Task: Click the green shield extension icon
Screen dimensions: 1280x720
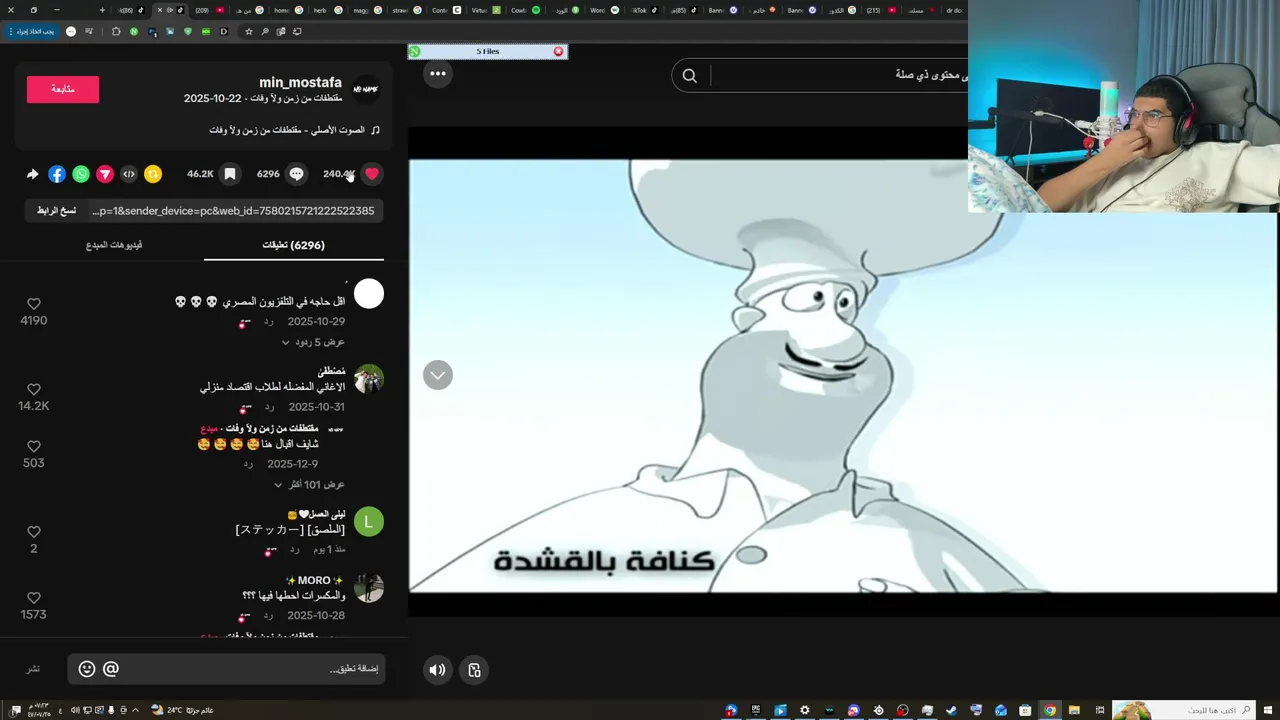Action: tap(188, 32)
